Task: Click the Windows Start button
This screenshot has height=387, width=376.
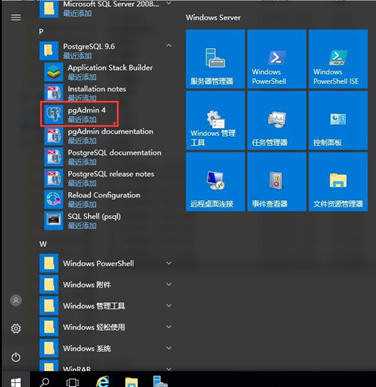Action: point(15,382)
